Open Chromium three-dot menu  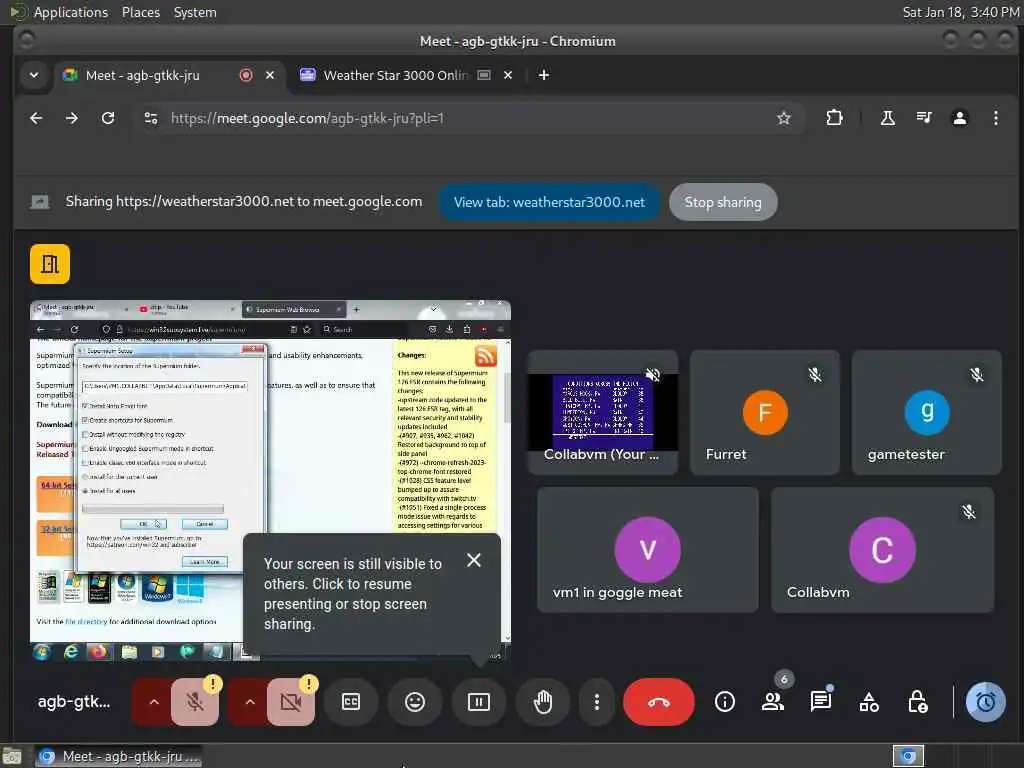(x=995, y=118)
